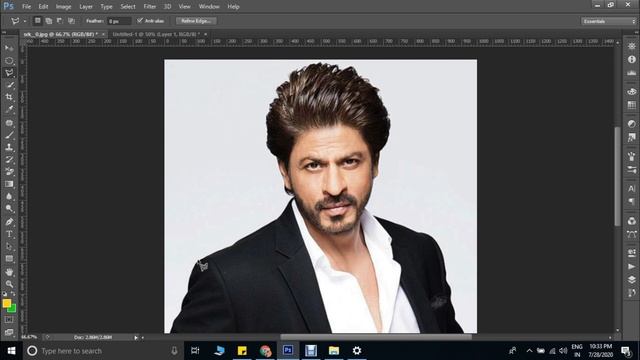Uncheck the Anti-alias checkbox
The image size is (640, 360).
[140, 20]
